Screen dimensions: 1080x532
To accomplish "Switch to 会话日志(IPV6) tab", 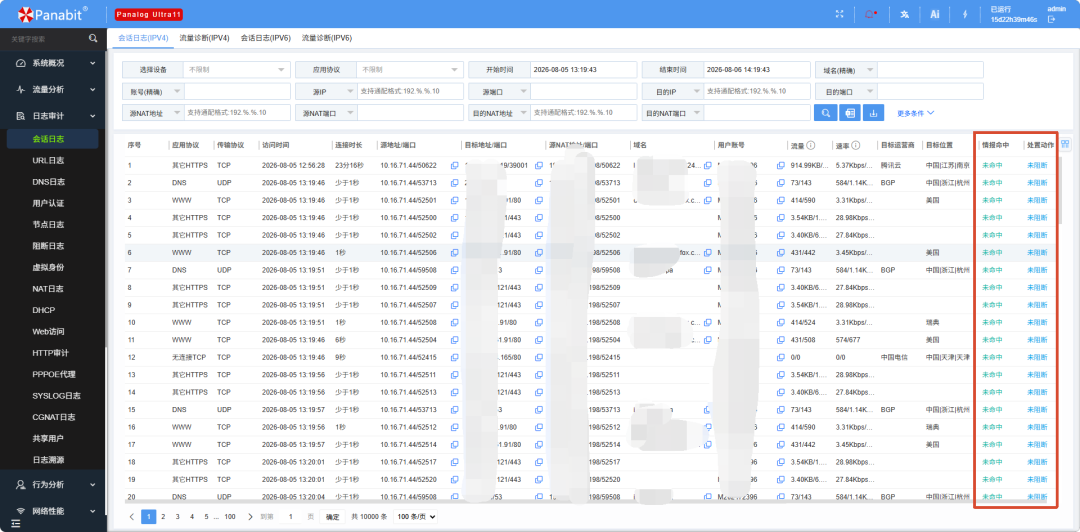I will coord(265,38).
